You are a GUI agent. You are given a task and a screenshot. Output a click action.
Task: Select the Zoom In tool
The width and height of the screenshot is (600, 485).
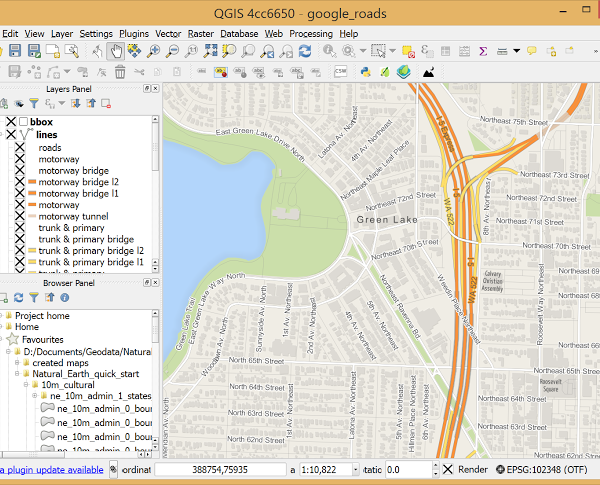point(153,51)
